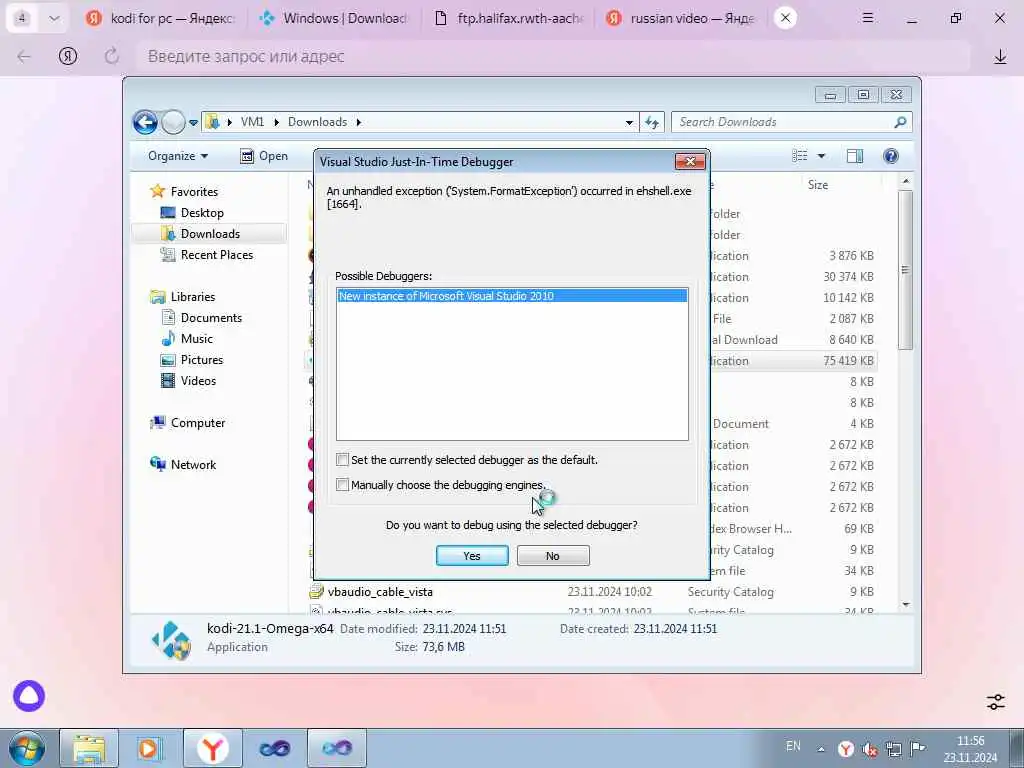The height and width of the screenshot is (768, 1024).
Task: Check 'Manually choose the debugging engines'
Action: click(342, 485)
